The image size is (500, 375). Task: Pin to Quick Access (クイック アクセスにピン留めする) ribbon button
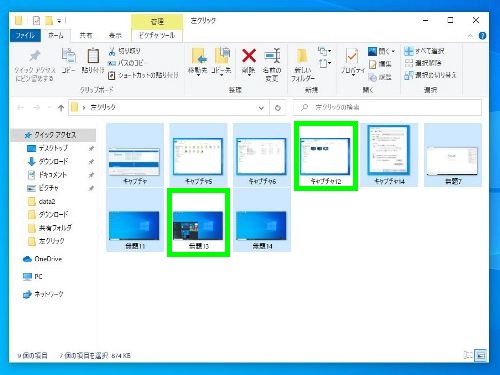(x=35, y=66)
